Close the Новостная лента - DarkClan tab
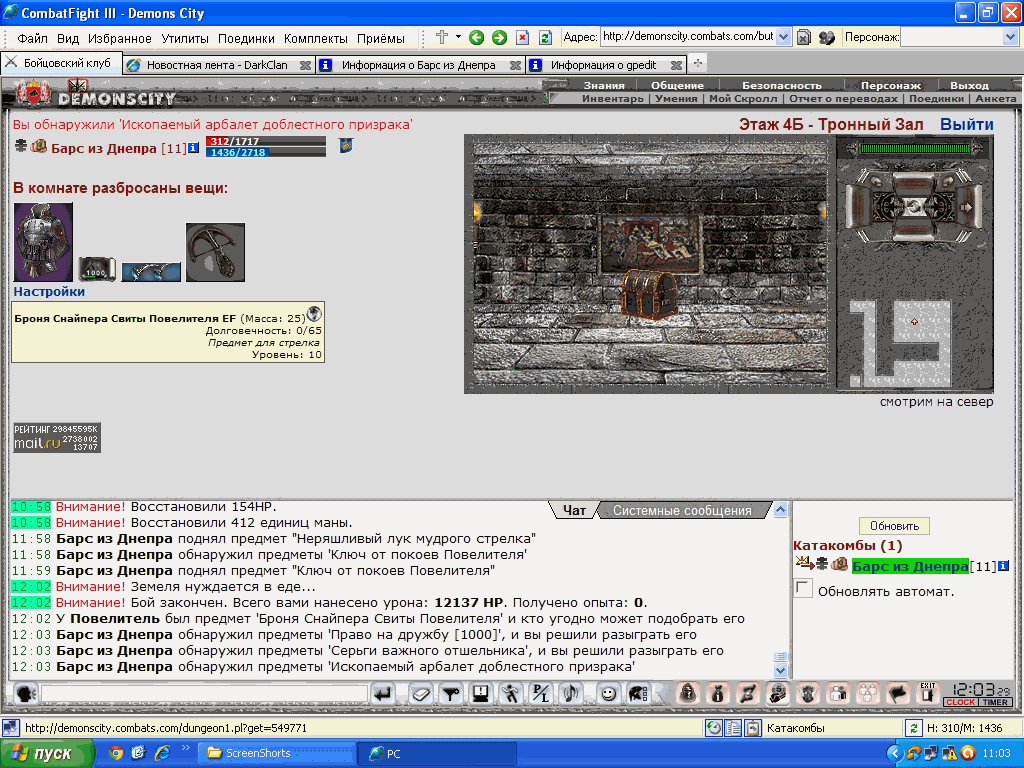Screen dimensions: 1024x768 tap(305, 65)
